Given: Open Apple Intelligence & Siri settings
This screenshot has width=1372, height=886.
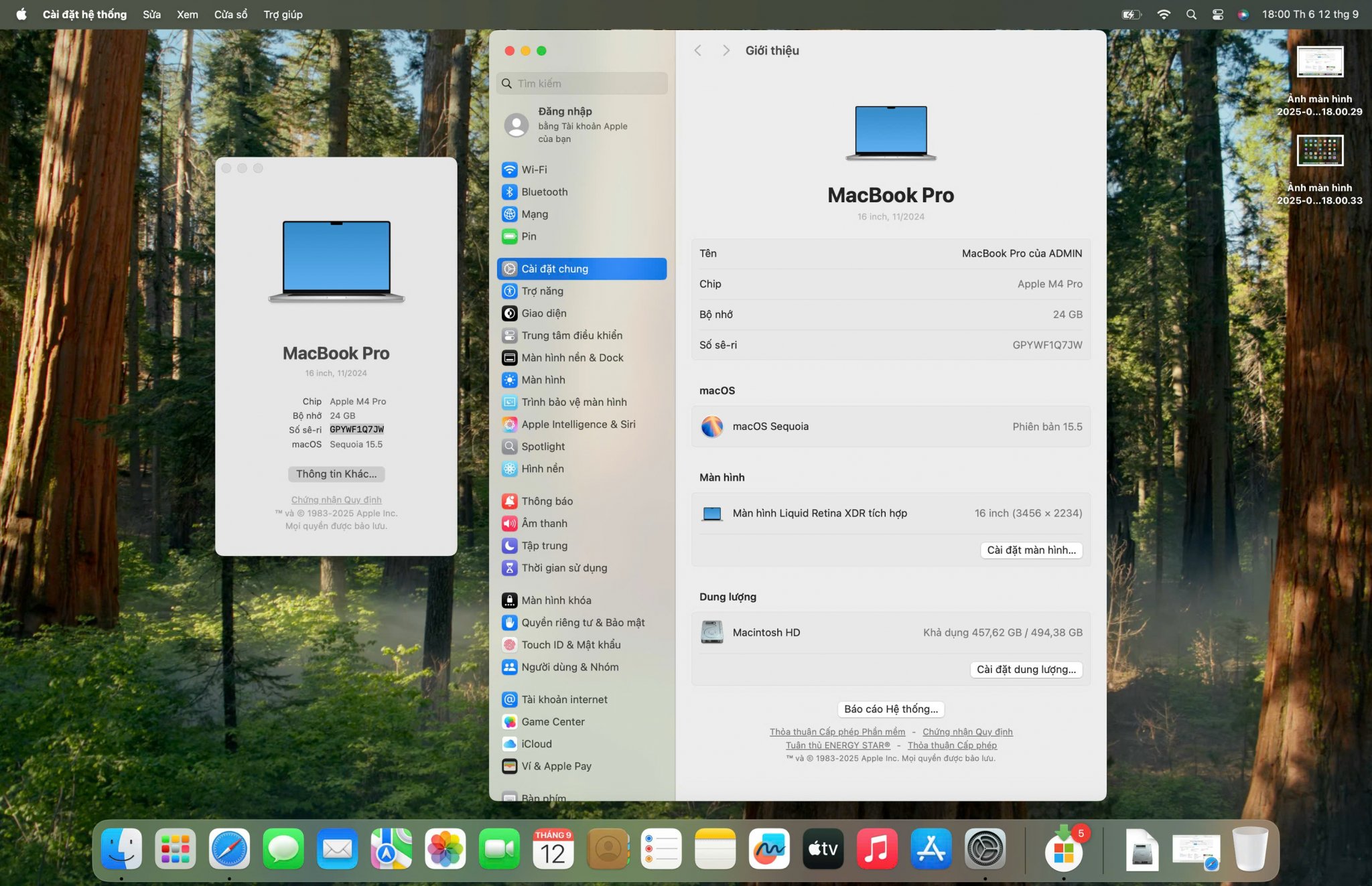Looking at the screenshot, I should tap(577, 424).
